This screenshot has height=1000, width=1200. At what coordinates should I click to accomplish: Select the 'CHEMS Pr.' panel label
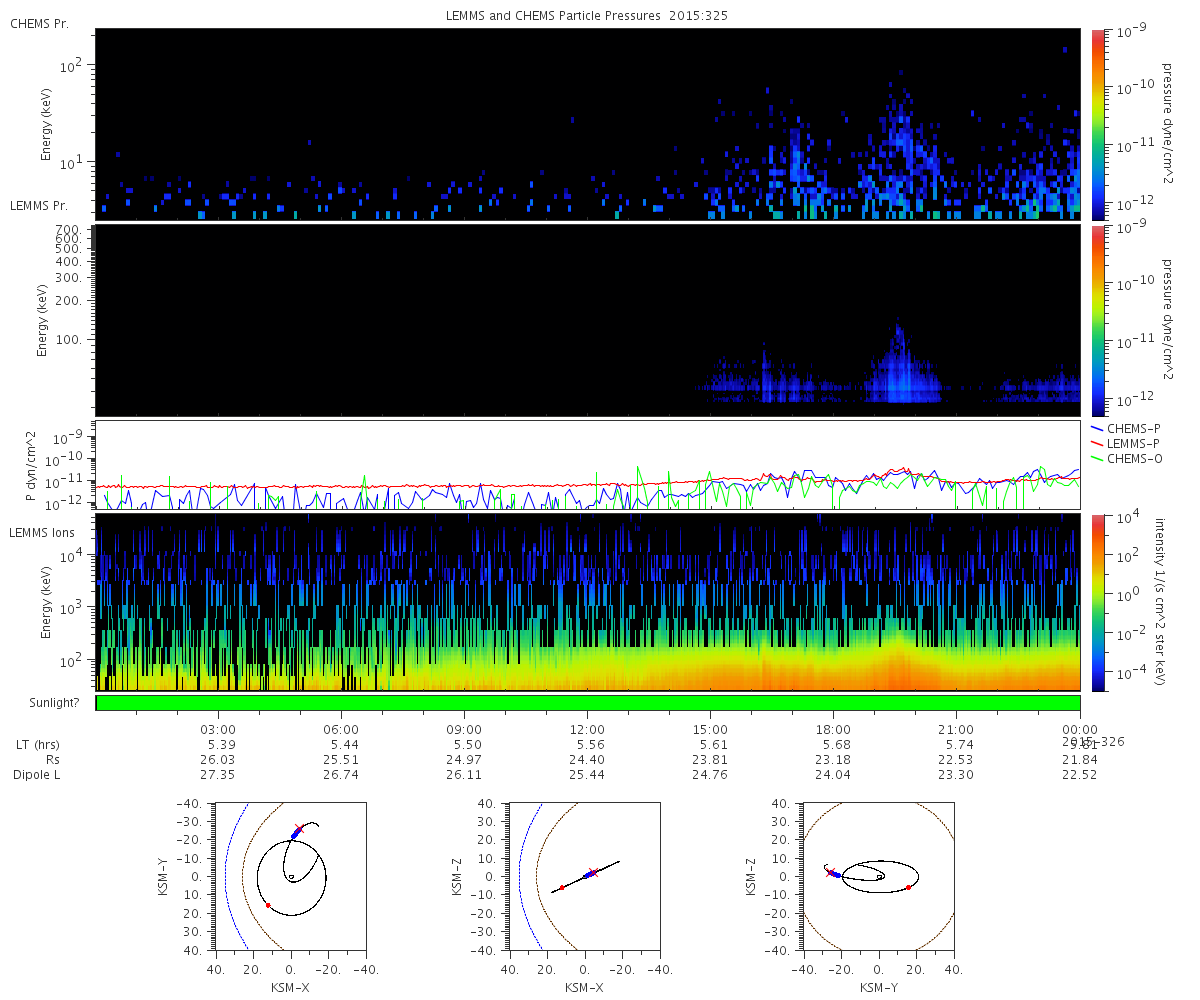pyautogui.click(x=39, y=23)
